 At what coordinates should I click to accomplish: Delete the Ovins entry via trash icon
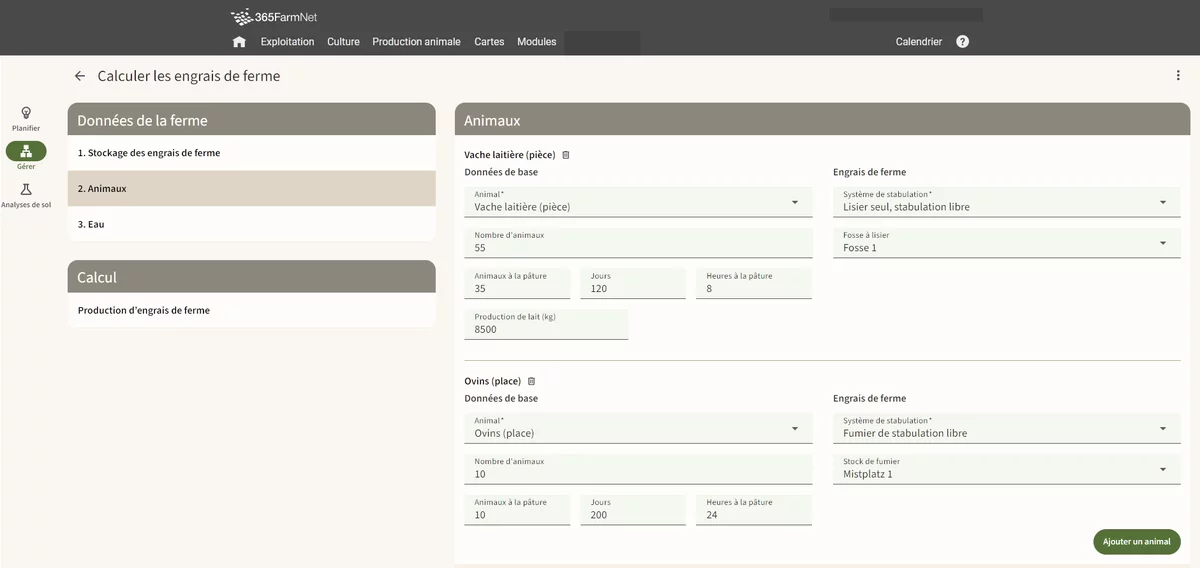pos(531,381)
